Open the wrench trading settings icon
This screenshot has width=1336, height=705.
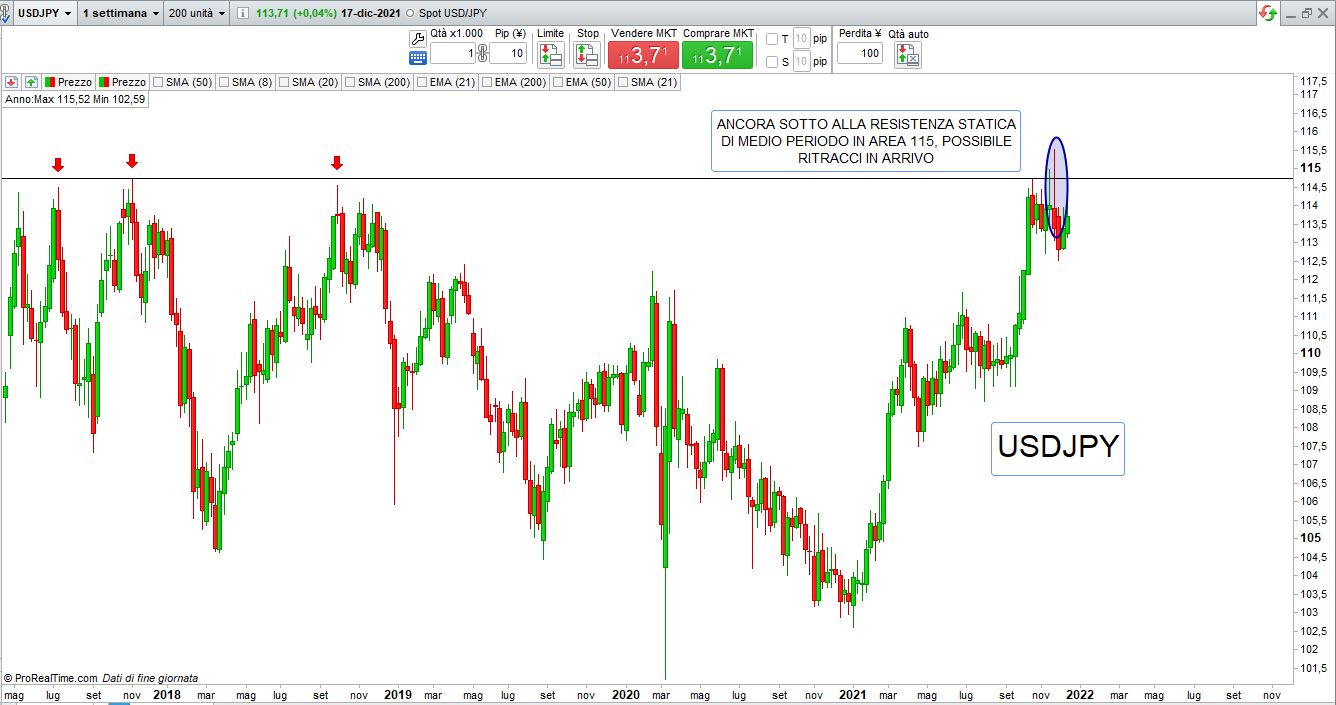(x=418, y=37)
